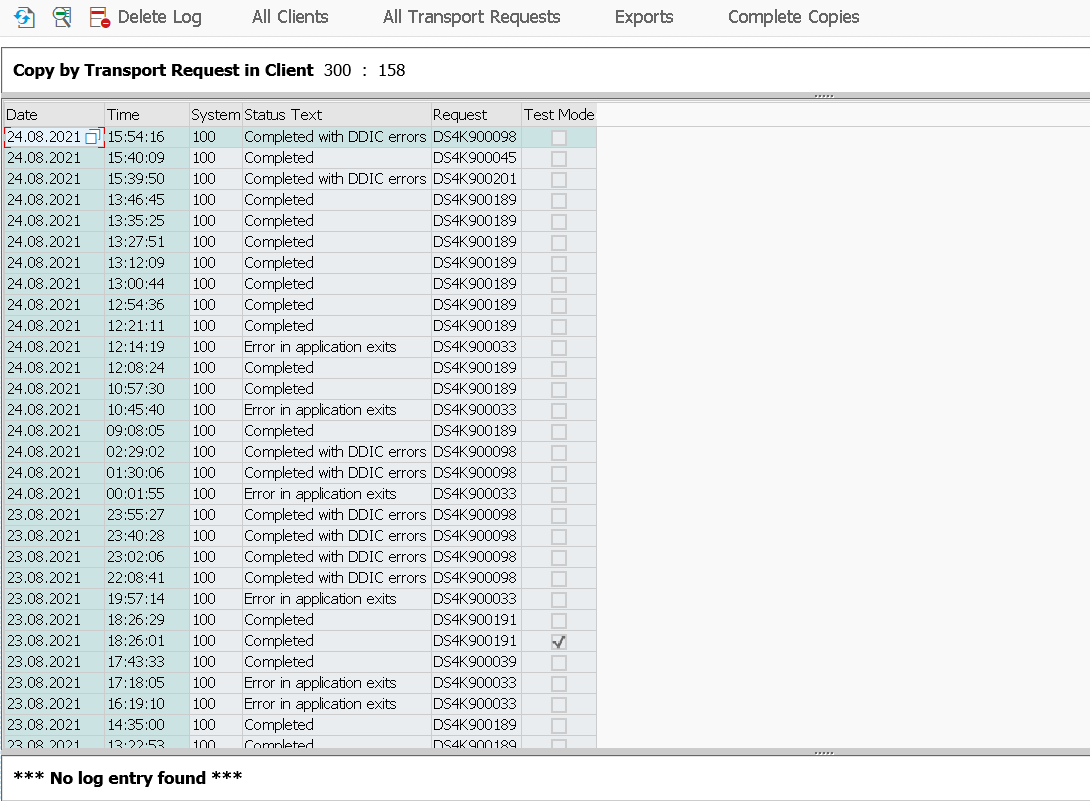Open All Transport Requests view
The height and width of the screenshot is (801, 1090).
[x=471, y=17]
